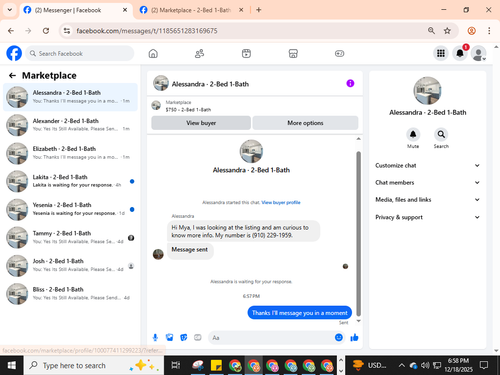Click the More options button
Screen dimensions: 500x375
[x=305, y=123]
